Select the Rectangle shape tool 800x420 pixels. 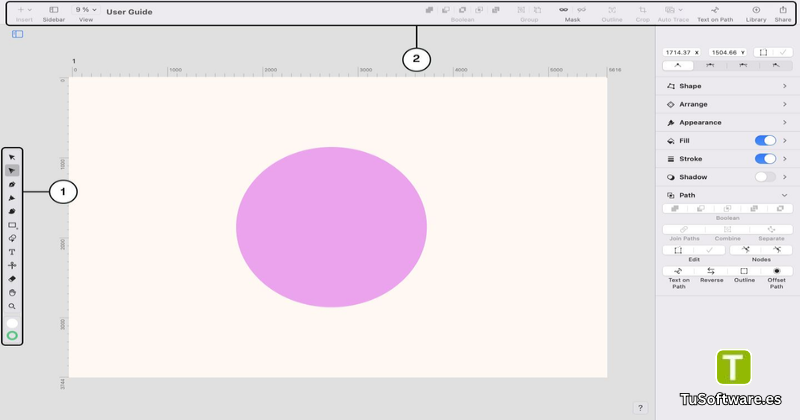pyautogui.click(x=12, y=225)
